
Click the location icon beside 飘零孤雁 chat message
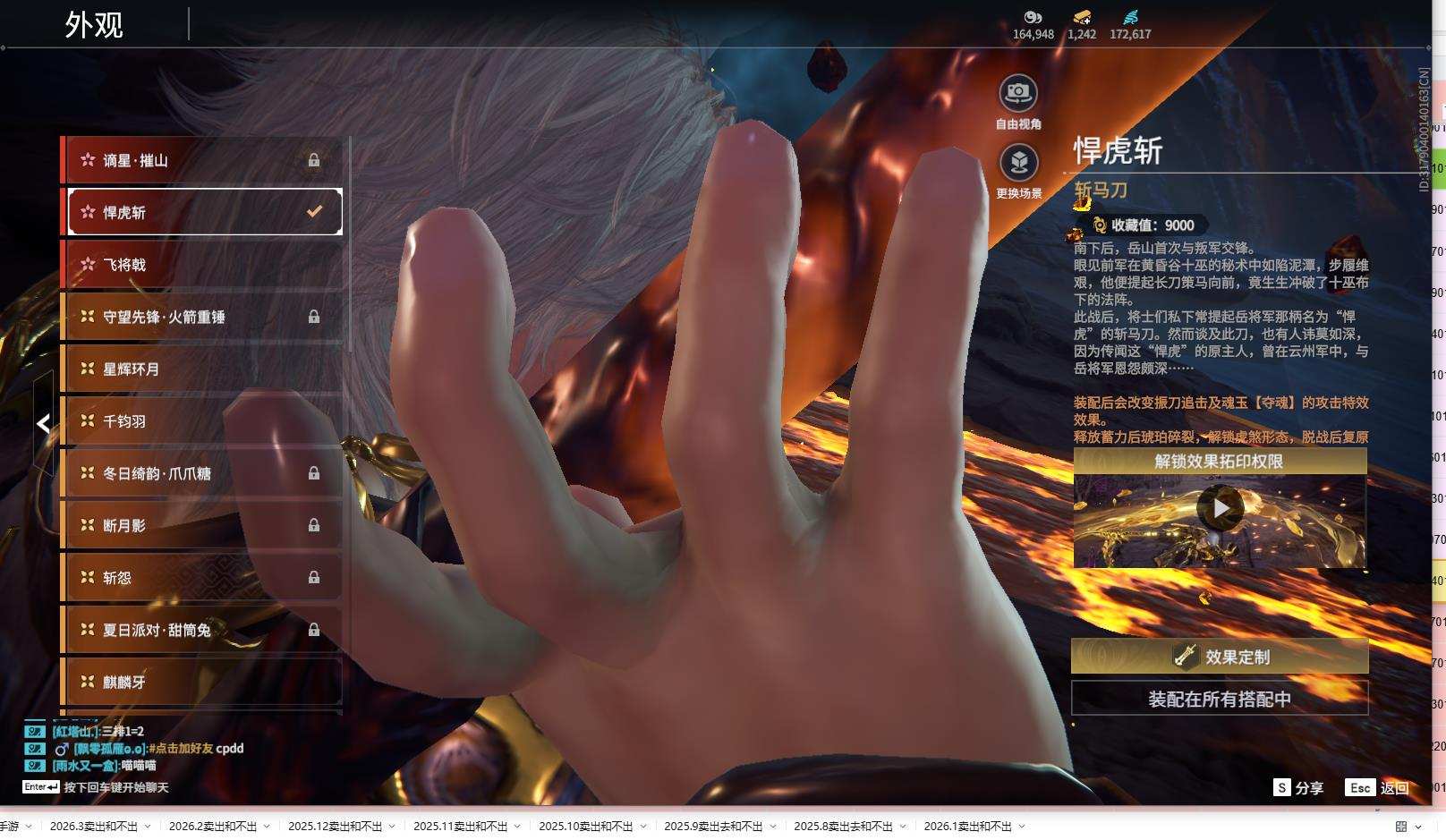[x=35, y=749]
